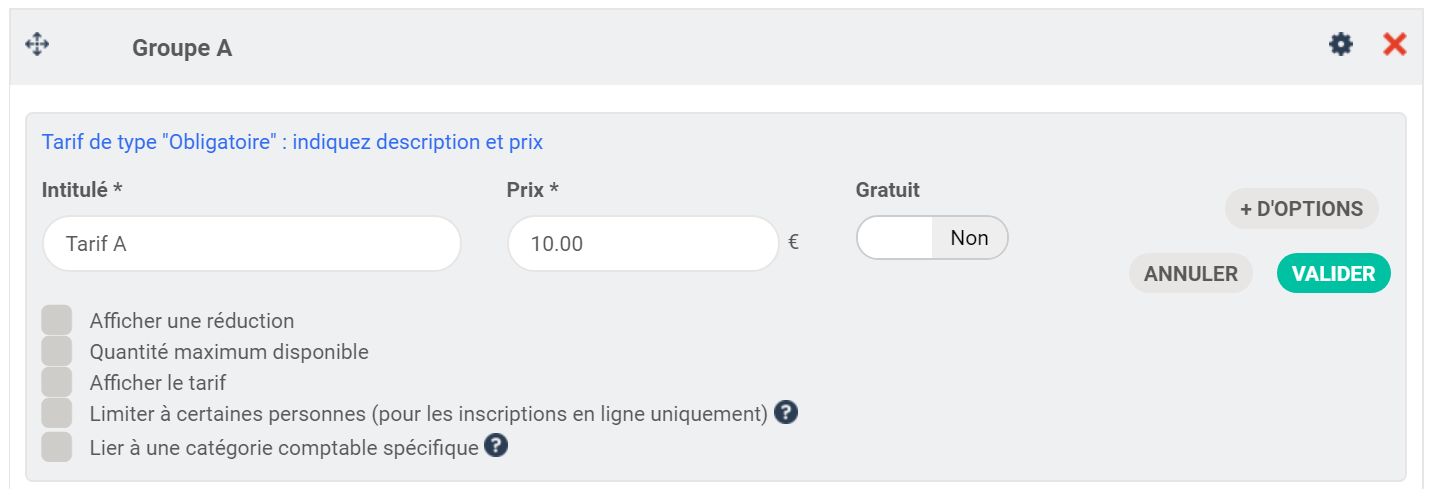Click the blue "Tarif de type Obligatoire" hint text
The height and width of the screenshot is (489, 1435).
292,142
